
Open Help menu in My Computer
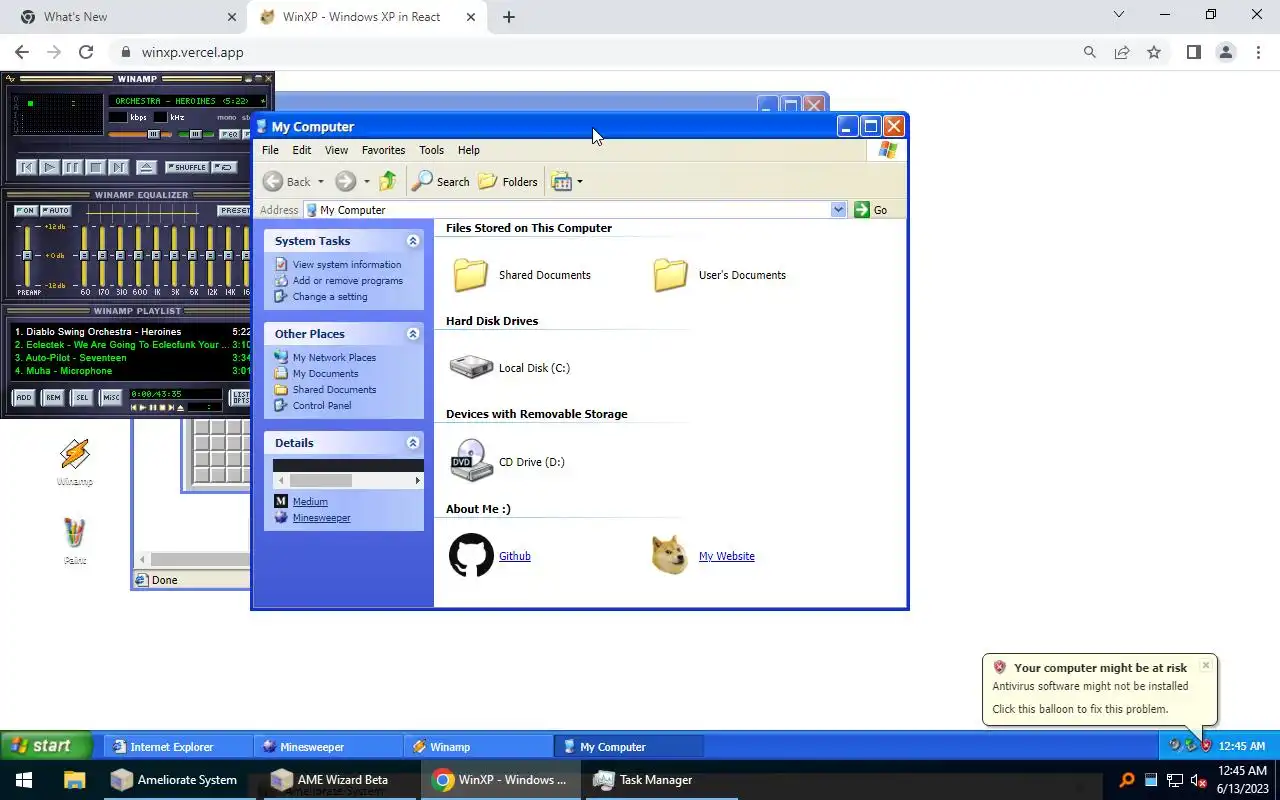point(469,150)
